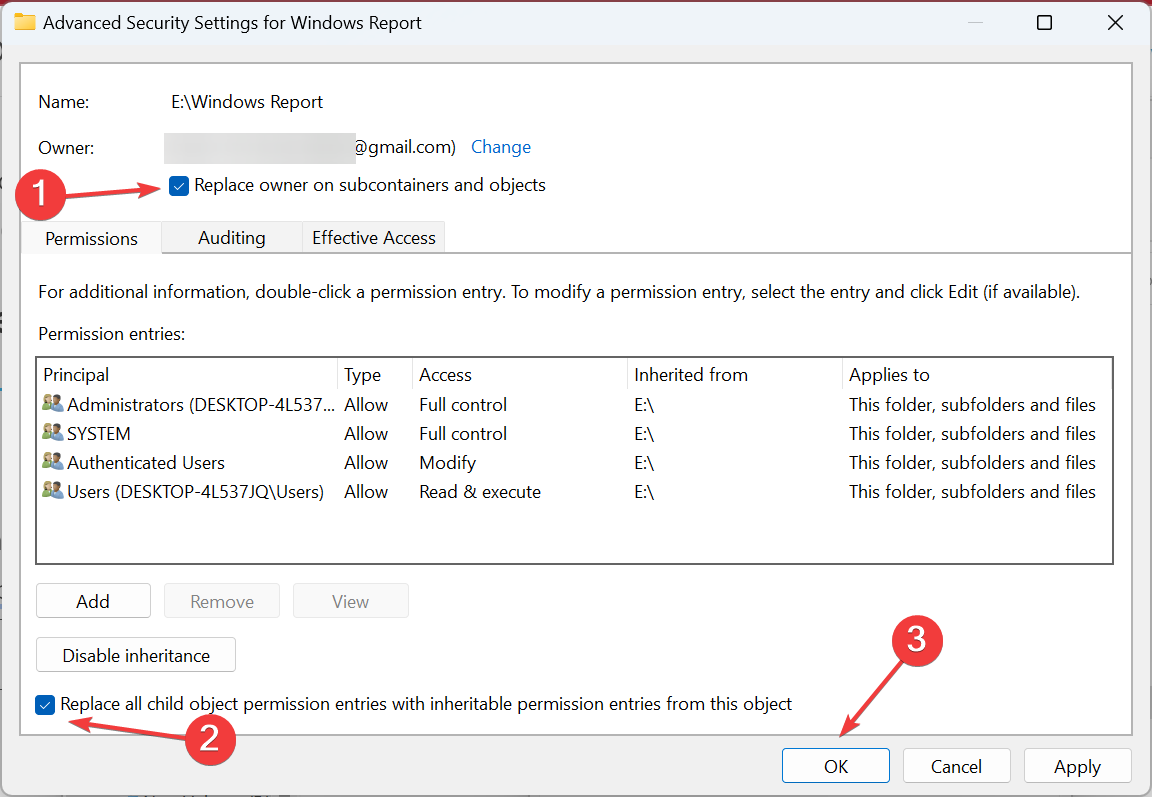
Task: Click Full control in Administrators row
Action: pos(463,404)
